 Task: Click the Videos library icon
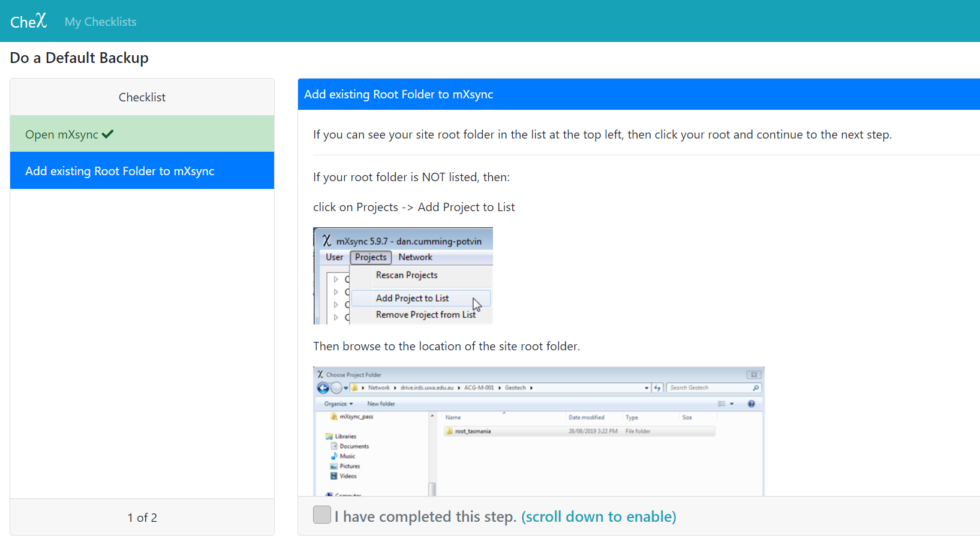(334, 476)
